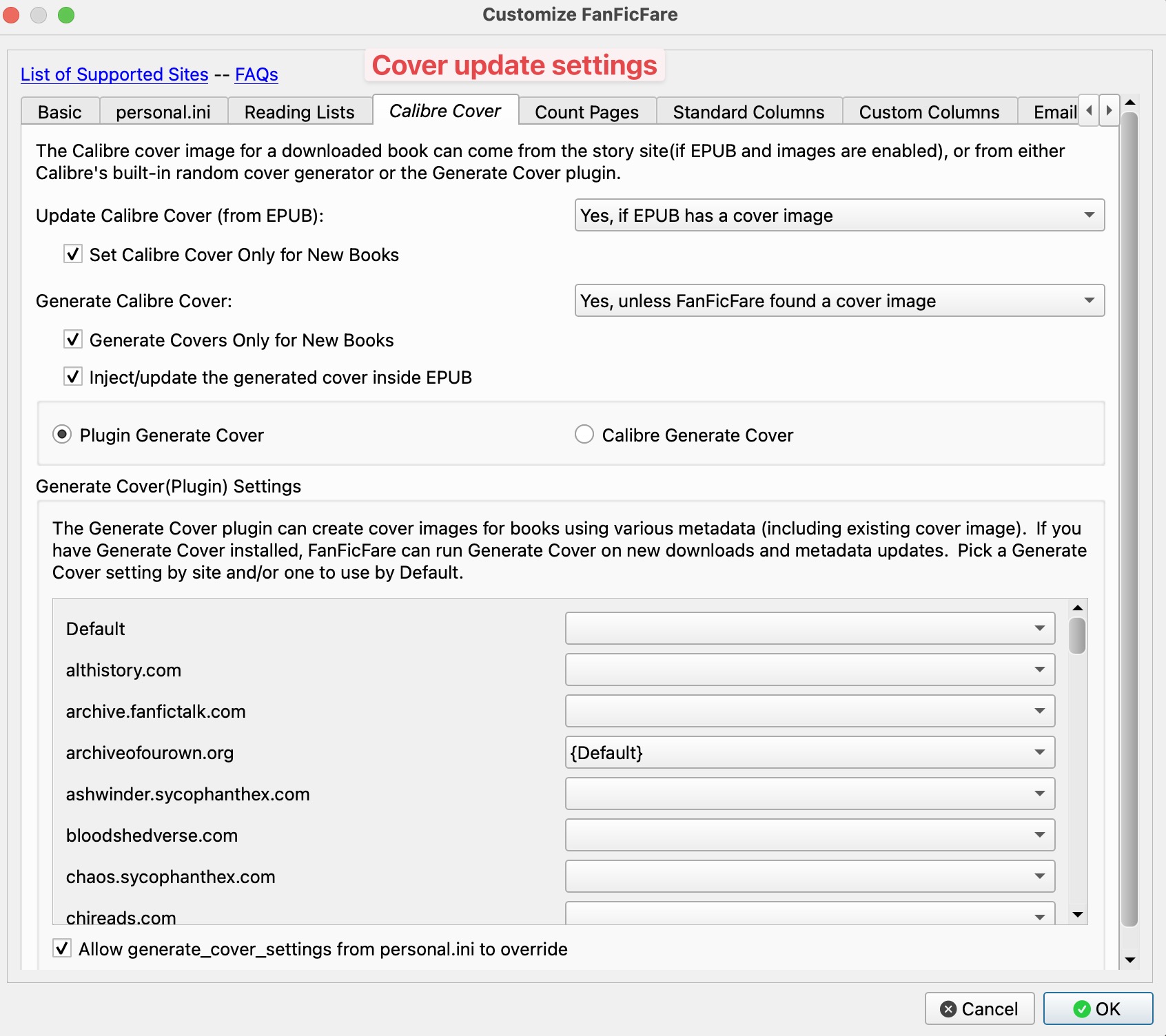Switch to the Custom Columns tab
This screenshot has width=1166, height=1036.
(930, 112)
